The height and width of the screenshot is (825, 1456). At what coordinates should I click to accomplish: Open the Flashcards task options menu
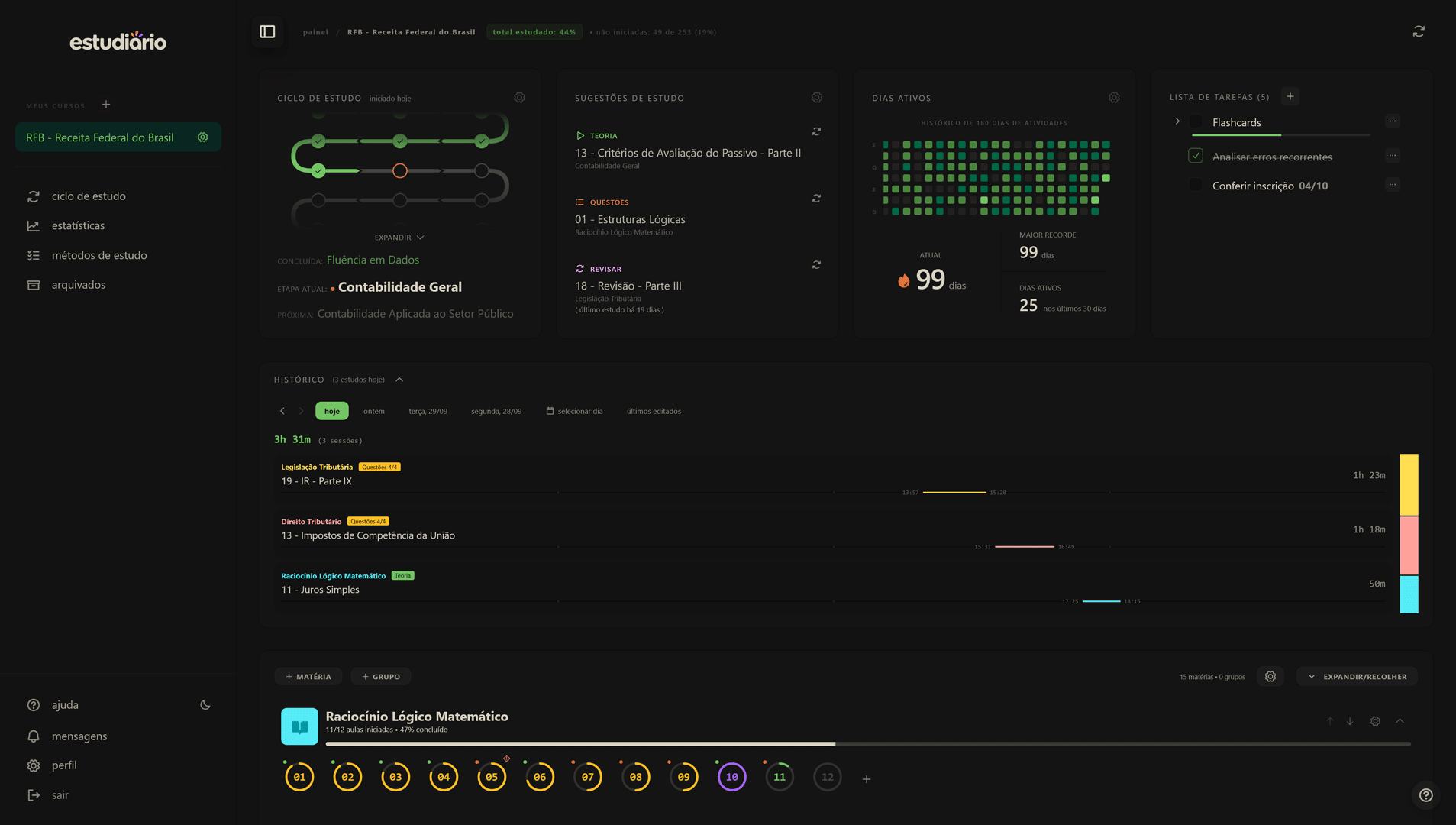coord(1392,121)
